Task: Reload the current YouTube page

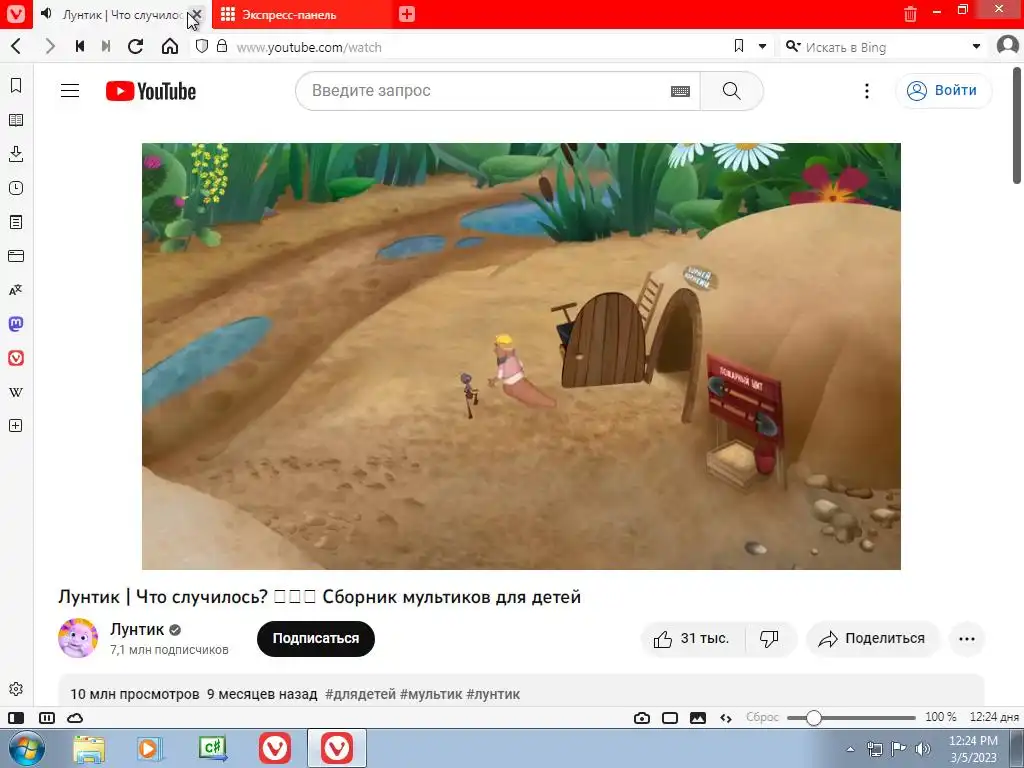Action: pos(135,46)
